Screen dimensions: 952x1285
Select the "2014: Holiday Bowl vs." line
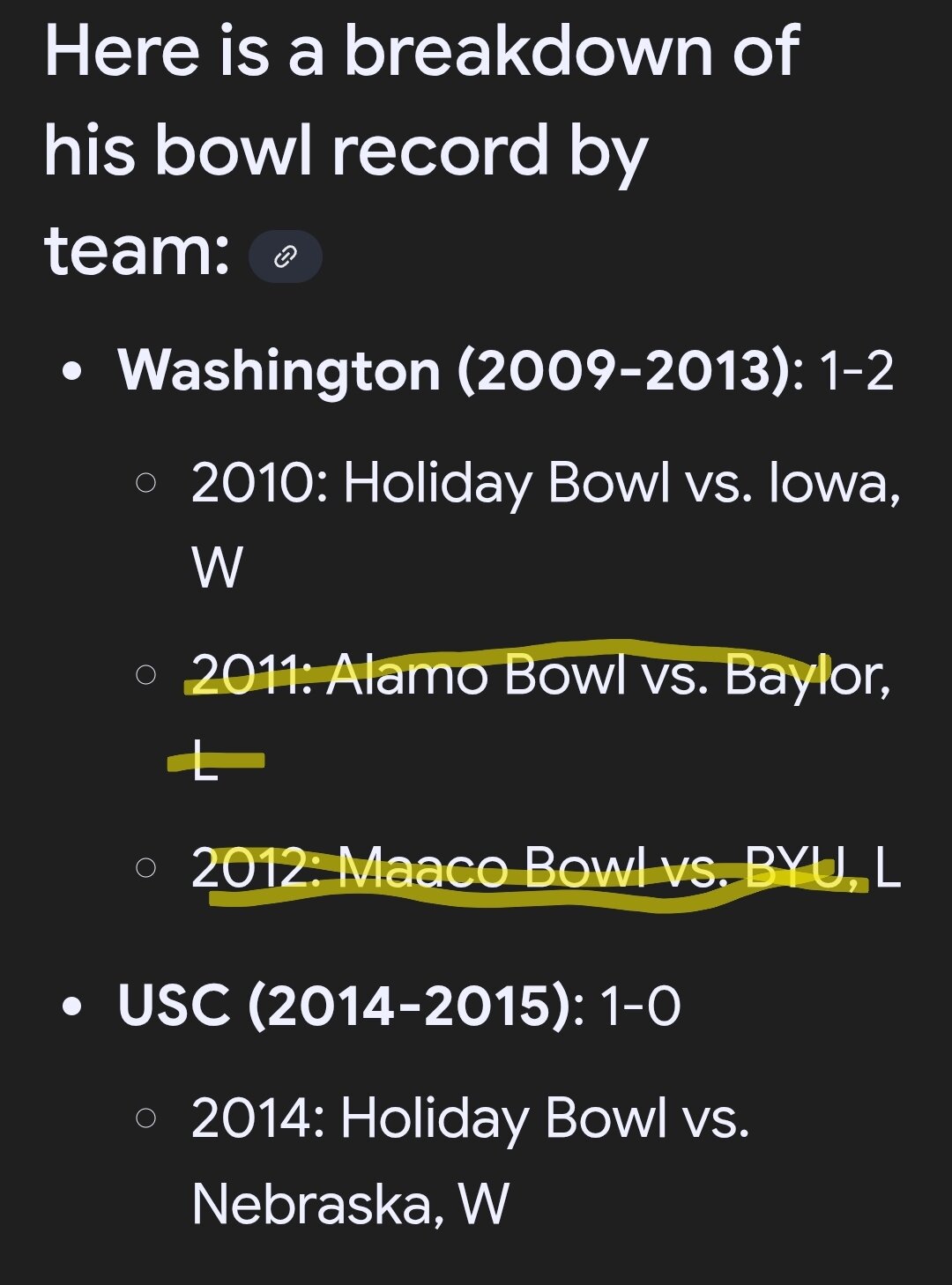[x=469, y=1118]
